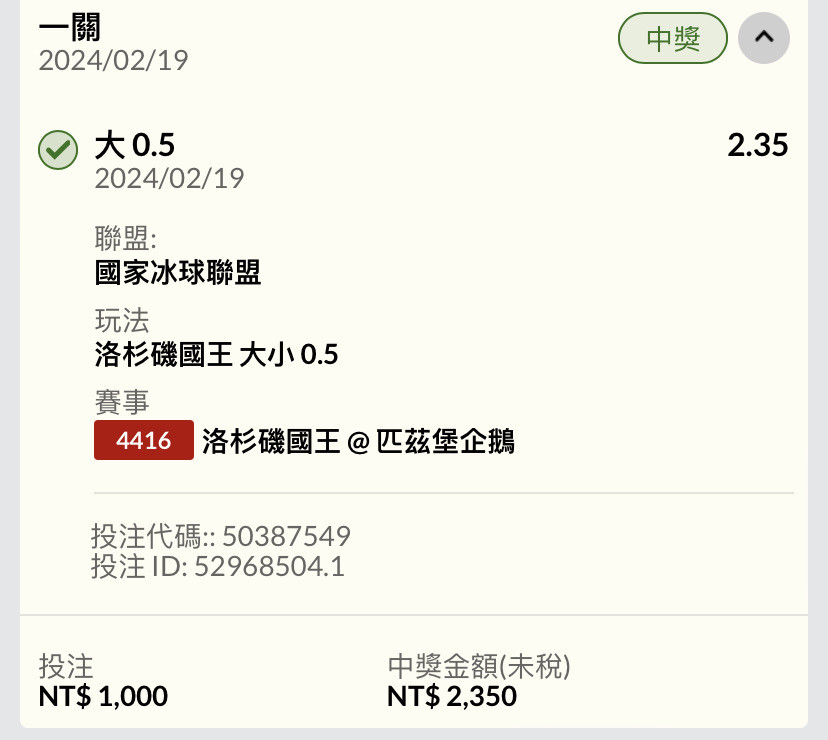828x740 pixels.
Task: Select the red 4416 event code badge
Action: pyautogui.click(x=144, y=440)
